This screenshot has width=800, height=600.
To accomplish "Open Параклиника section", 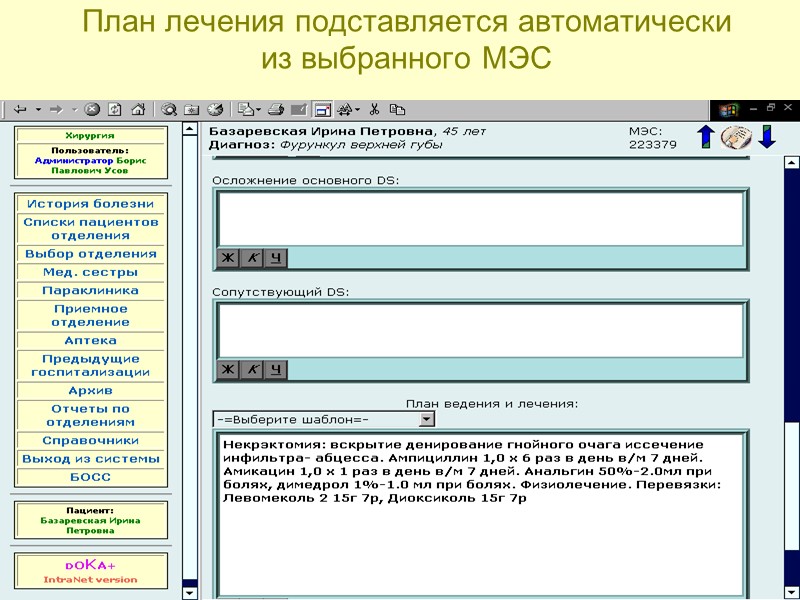I will tap(90, 290).
